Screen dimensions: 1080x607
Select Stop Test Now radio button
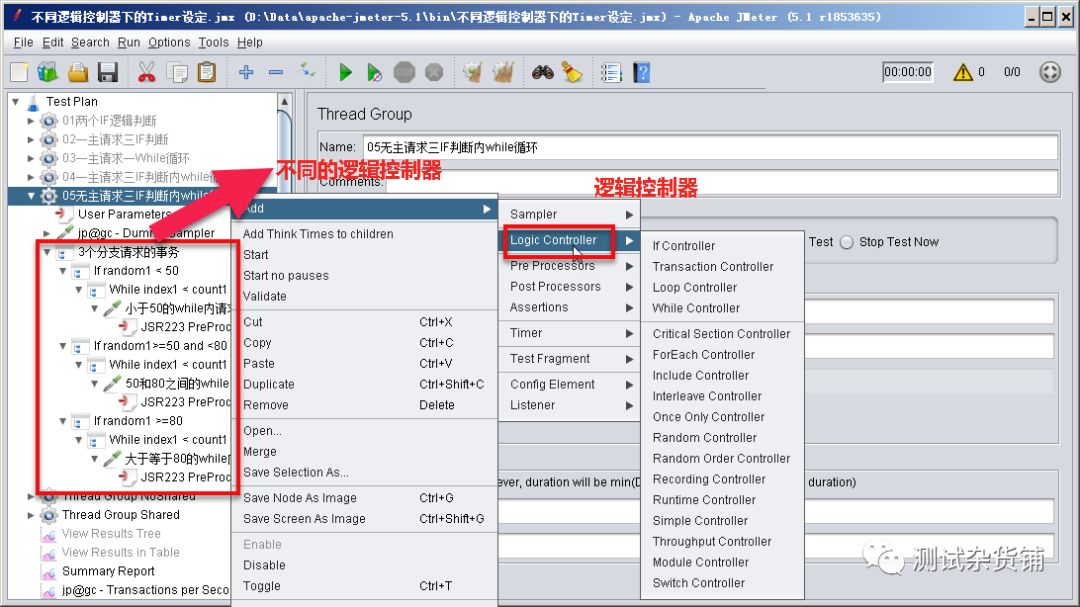point(847,242)
